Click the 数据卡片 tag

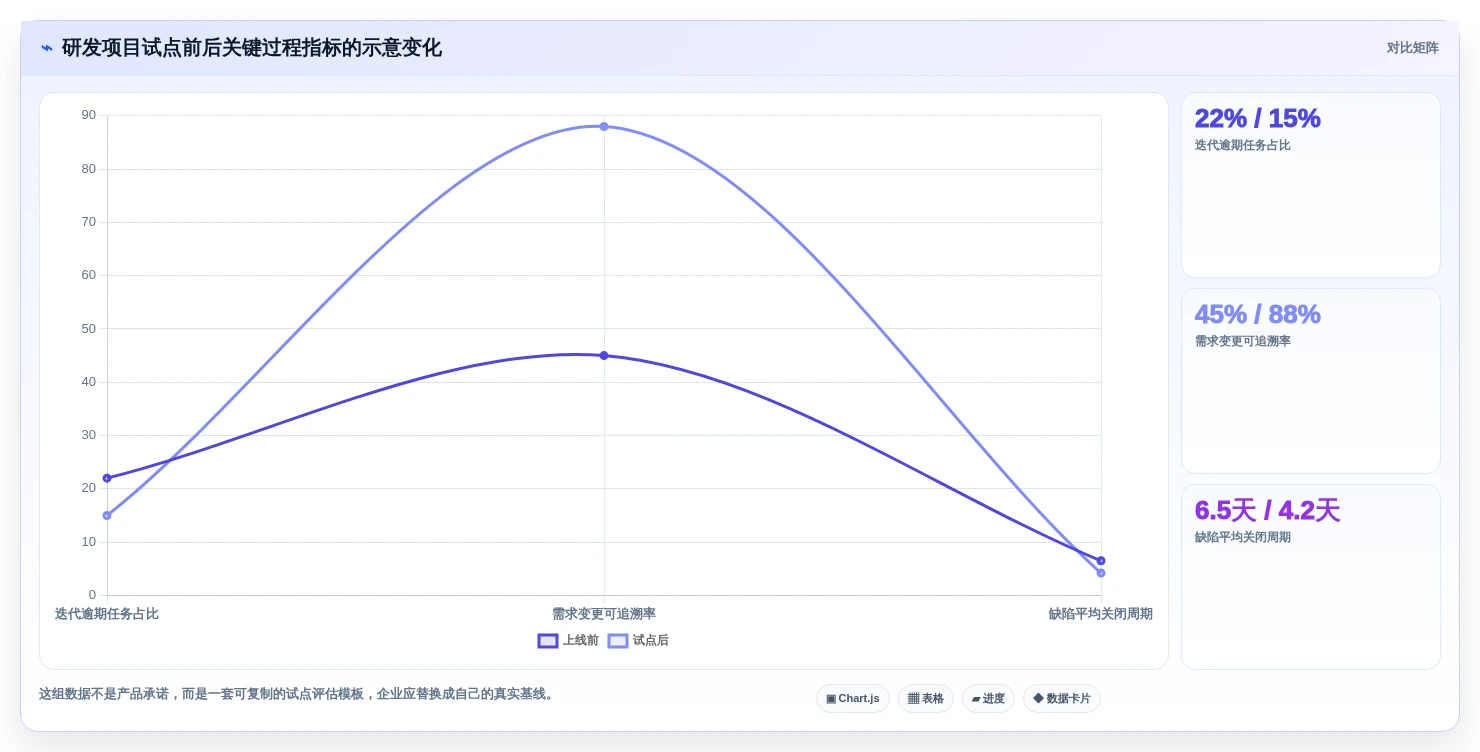click(x=1062, y=698)
